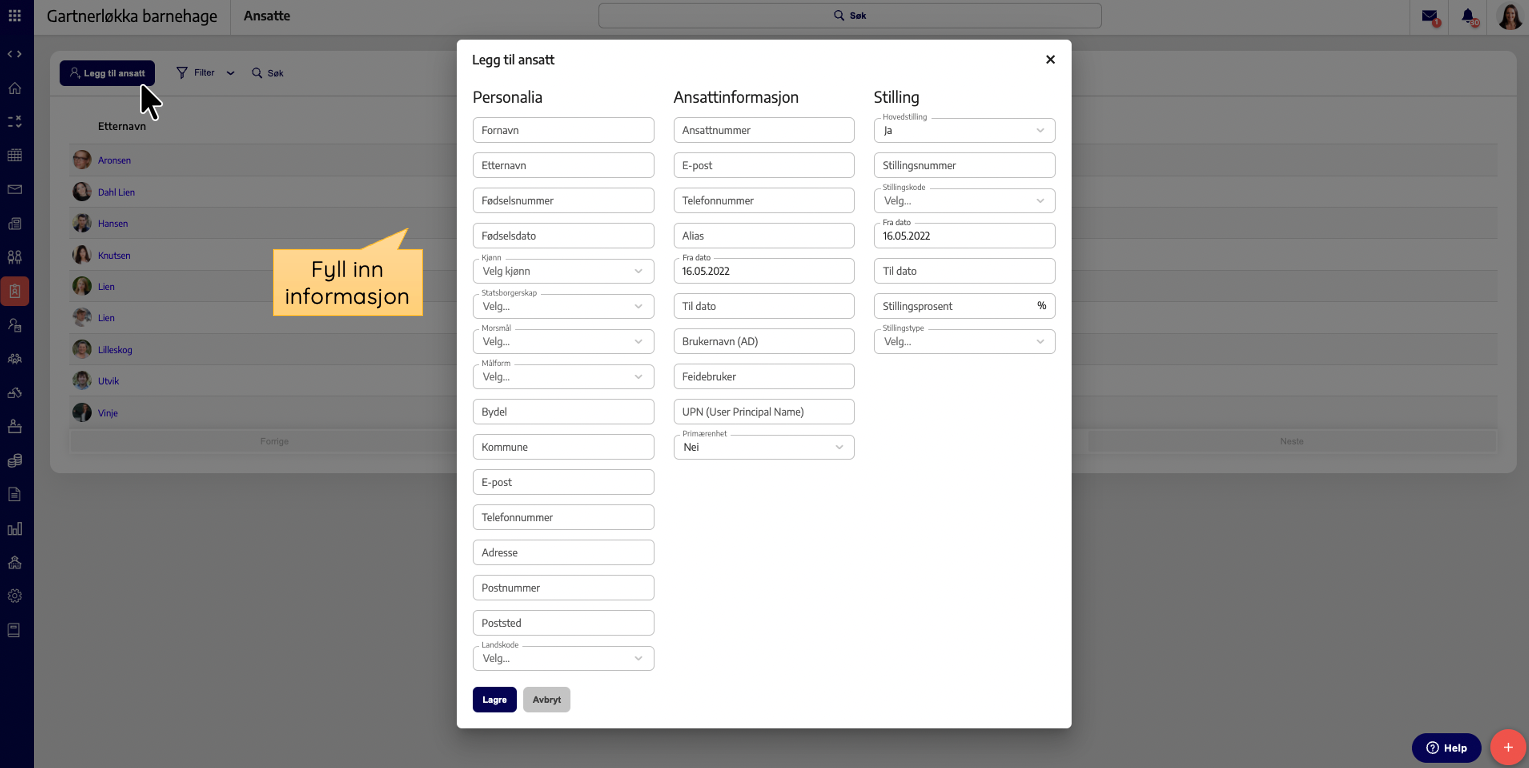1529x768 pixels.
Task: Click the Adresse input field
Action: pos(563,552)
